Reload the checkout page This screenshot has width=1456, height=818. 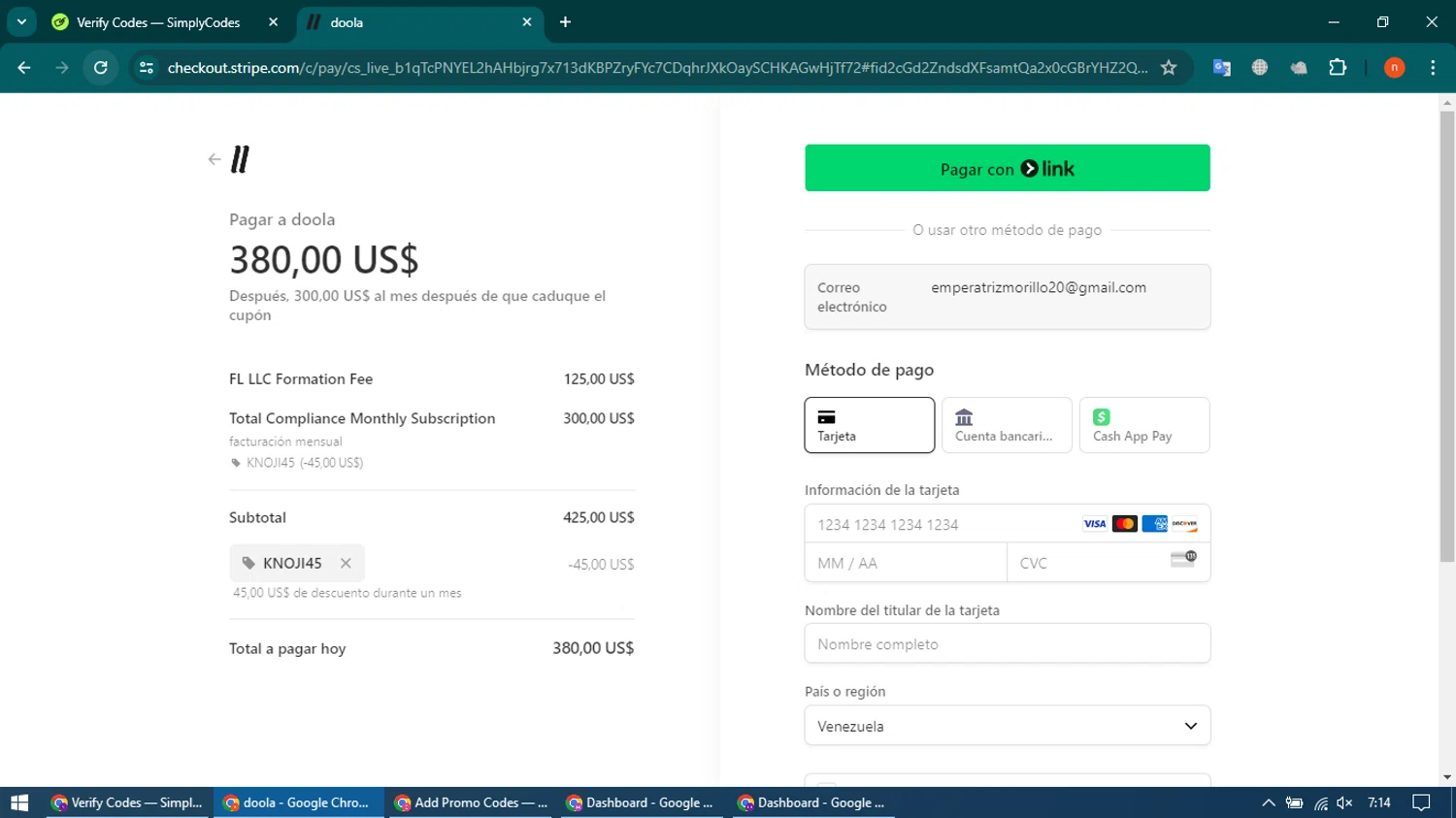(101, 68)
